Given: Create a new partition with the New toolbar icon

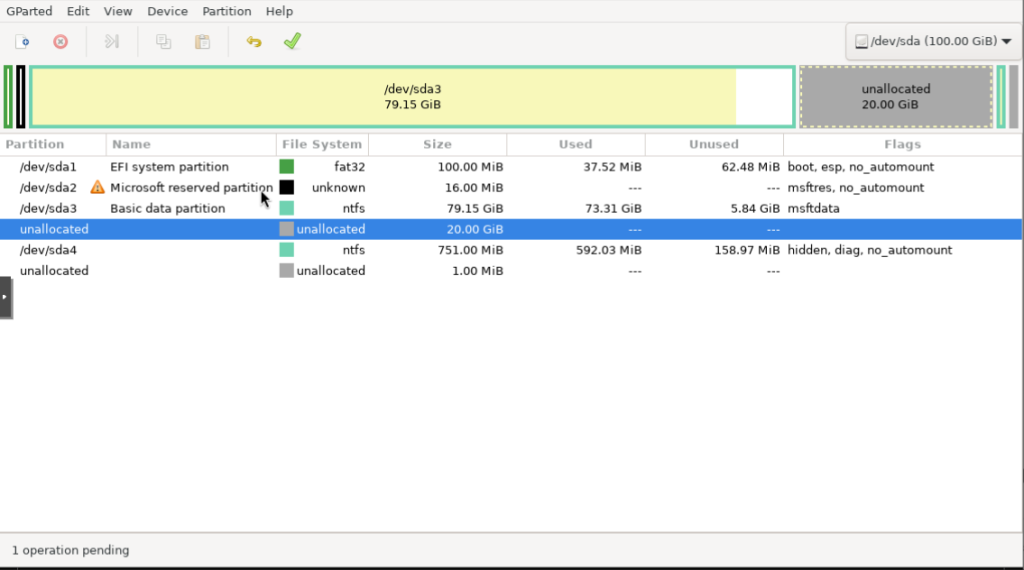Looking at the screenshot, I should tap(22, 42).
